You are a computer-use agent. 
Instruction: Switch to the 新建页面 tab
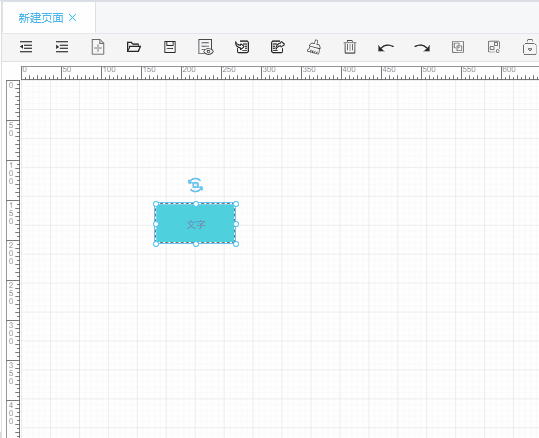(41, 18)
